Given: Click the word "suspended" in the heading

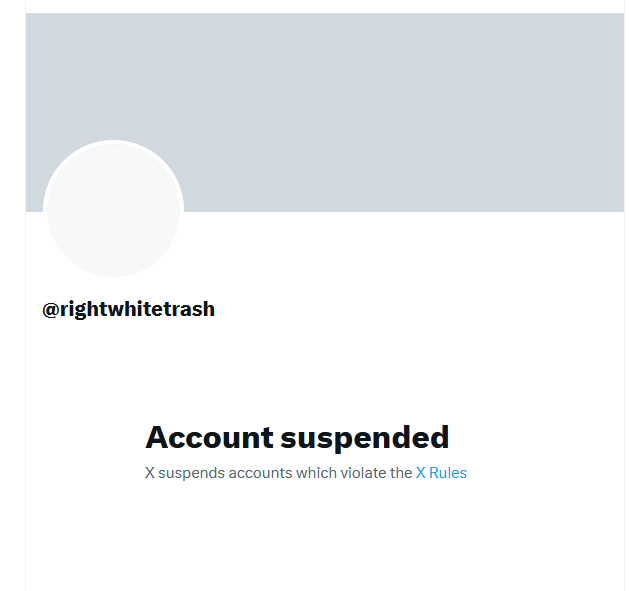Looking at the screenshot, I should click(x=365, y=439).
